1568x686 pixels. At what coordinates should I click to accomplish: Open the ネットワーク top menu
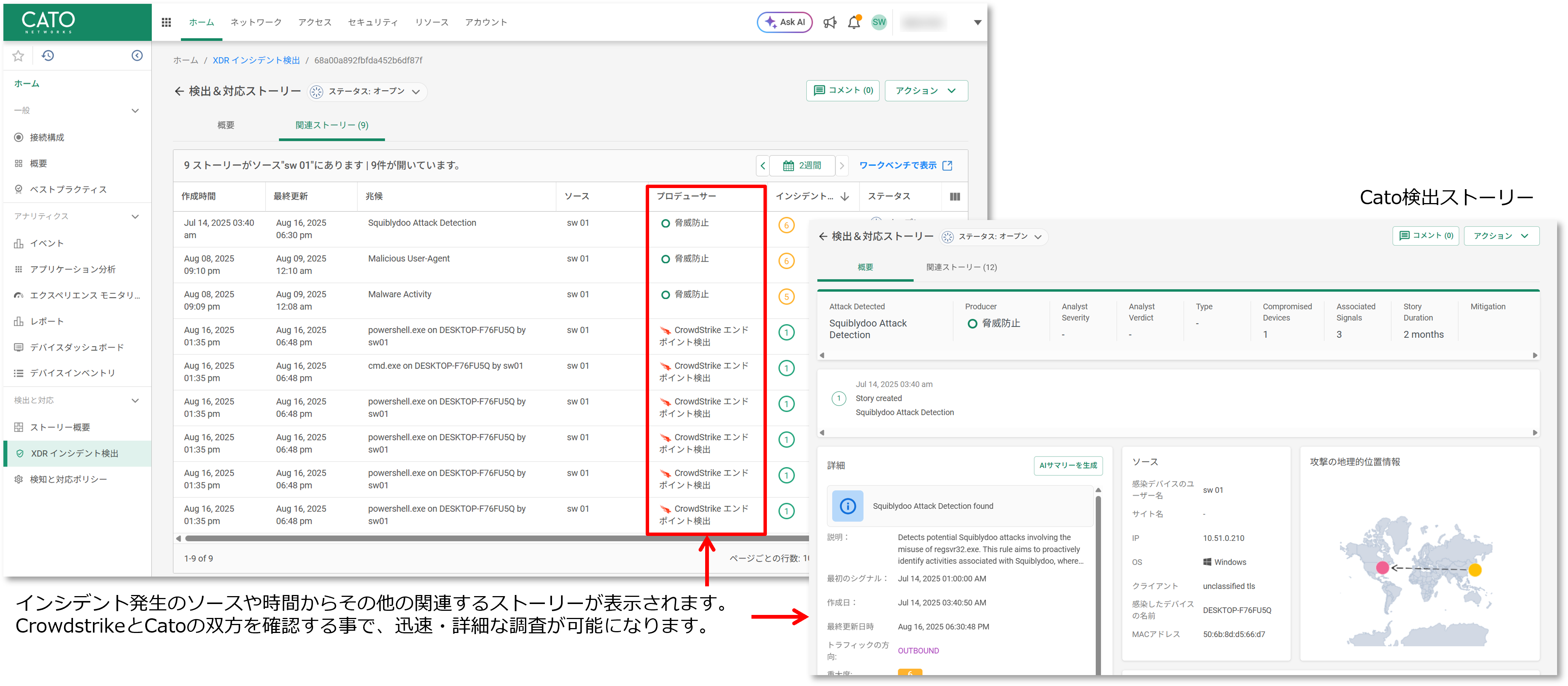tap(256, 23)
